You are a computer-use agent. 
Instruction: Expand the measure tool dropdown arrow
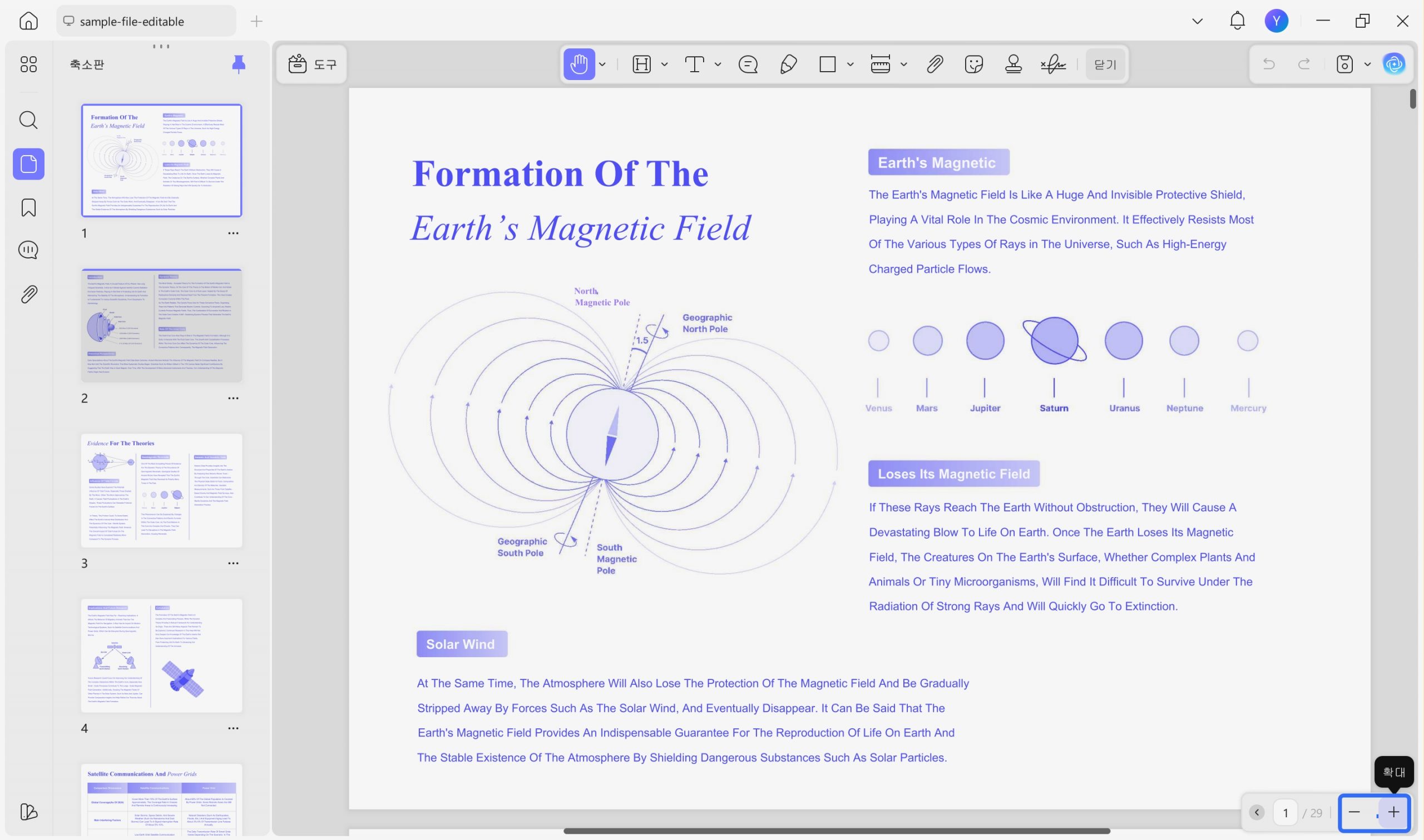pyautogui.click(x=904, y=64)
